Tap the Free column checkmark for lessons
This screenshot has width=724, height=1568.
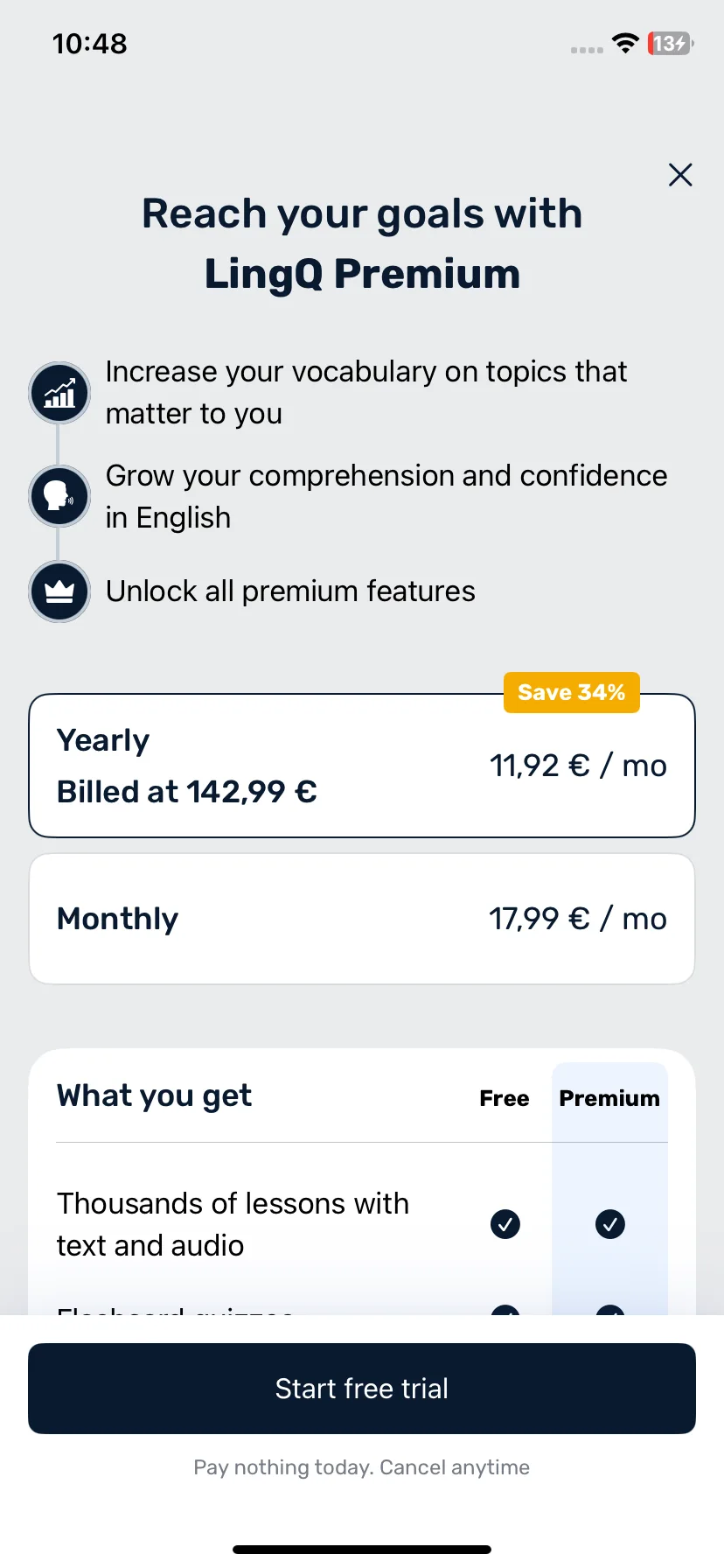pos(505,1224)
